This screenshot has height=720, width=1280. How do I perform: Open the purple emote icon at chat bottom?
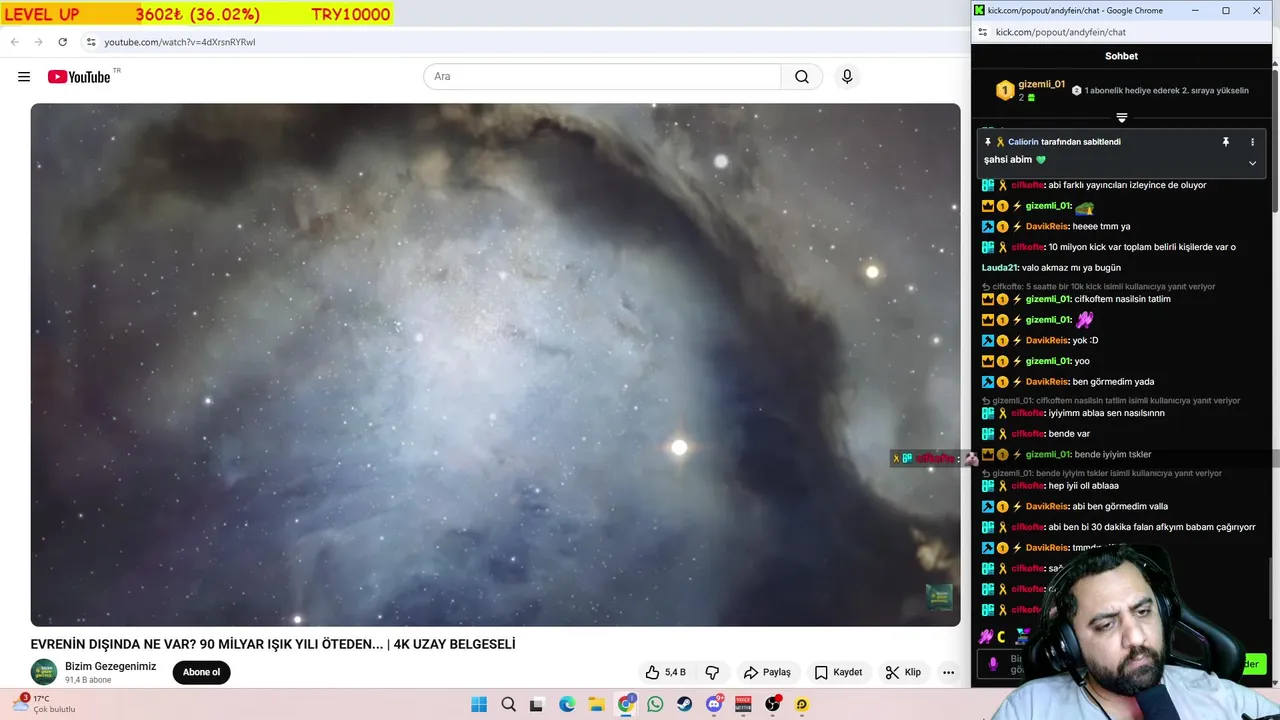click(x=985, y=636)
